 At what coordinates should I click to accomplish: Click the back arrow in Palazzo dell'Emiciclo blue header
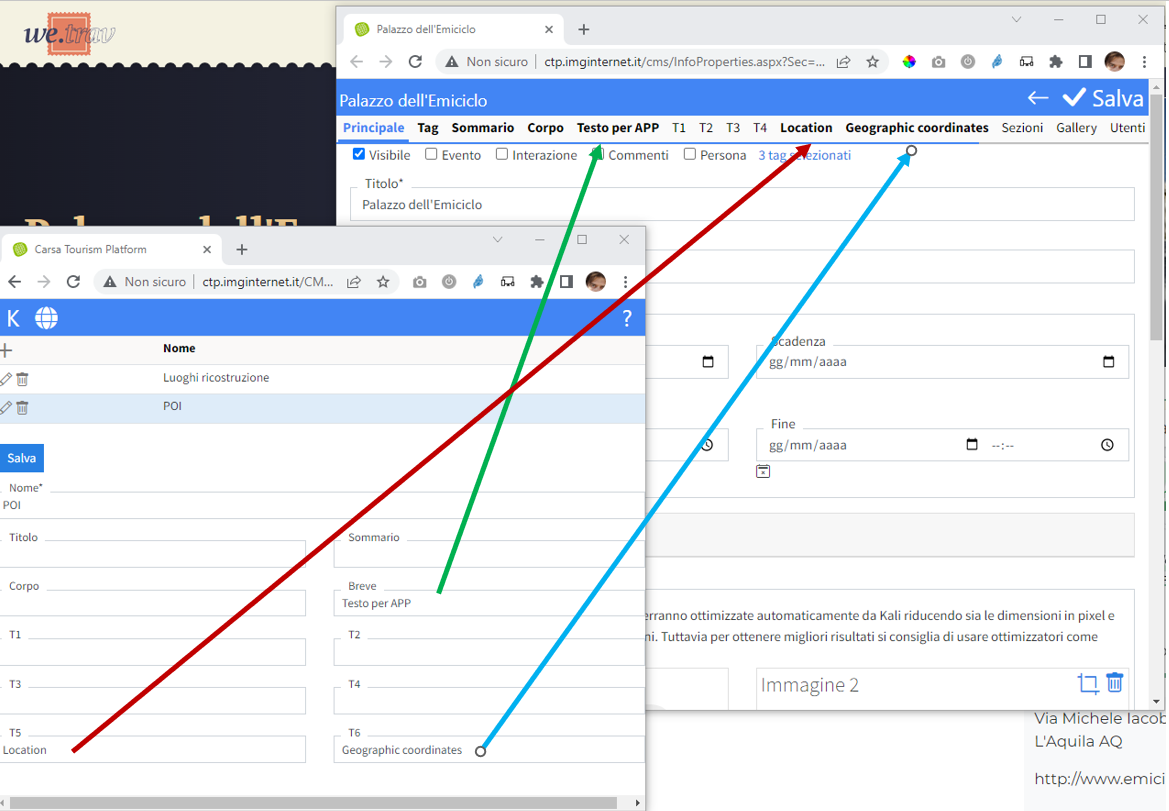(1038, 98)
